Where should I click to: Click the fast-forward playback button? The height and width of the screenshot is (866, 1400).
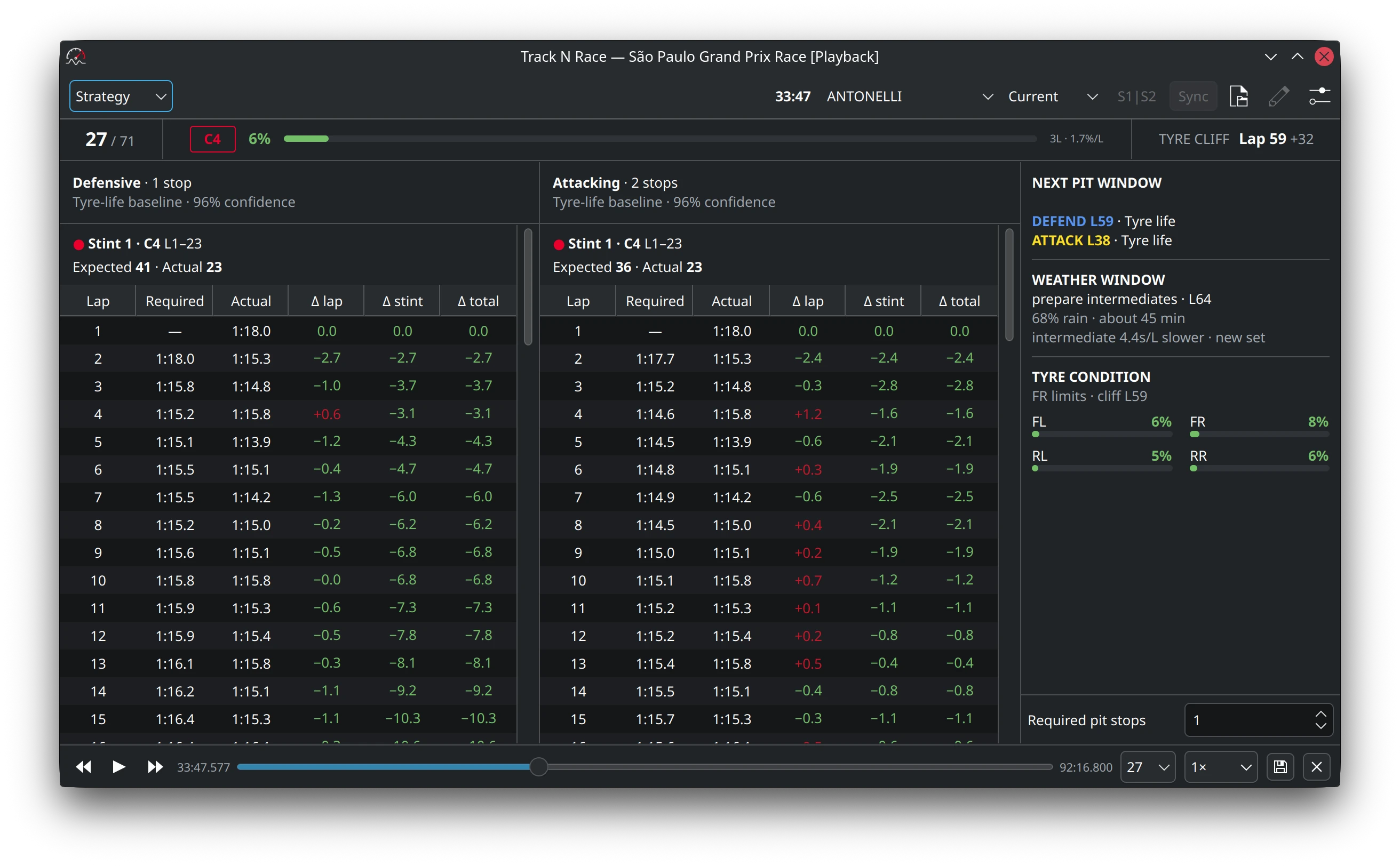[155, 767]
